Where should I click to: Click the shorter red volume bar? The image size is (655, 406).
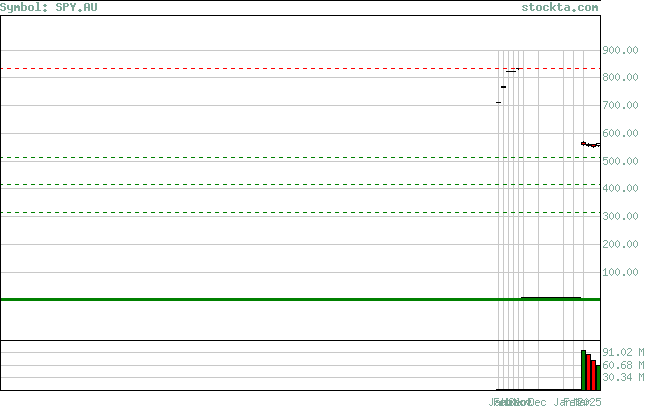(x=594, y=375)
